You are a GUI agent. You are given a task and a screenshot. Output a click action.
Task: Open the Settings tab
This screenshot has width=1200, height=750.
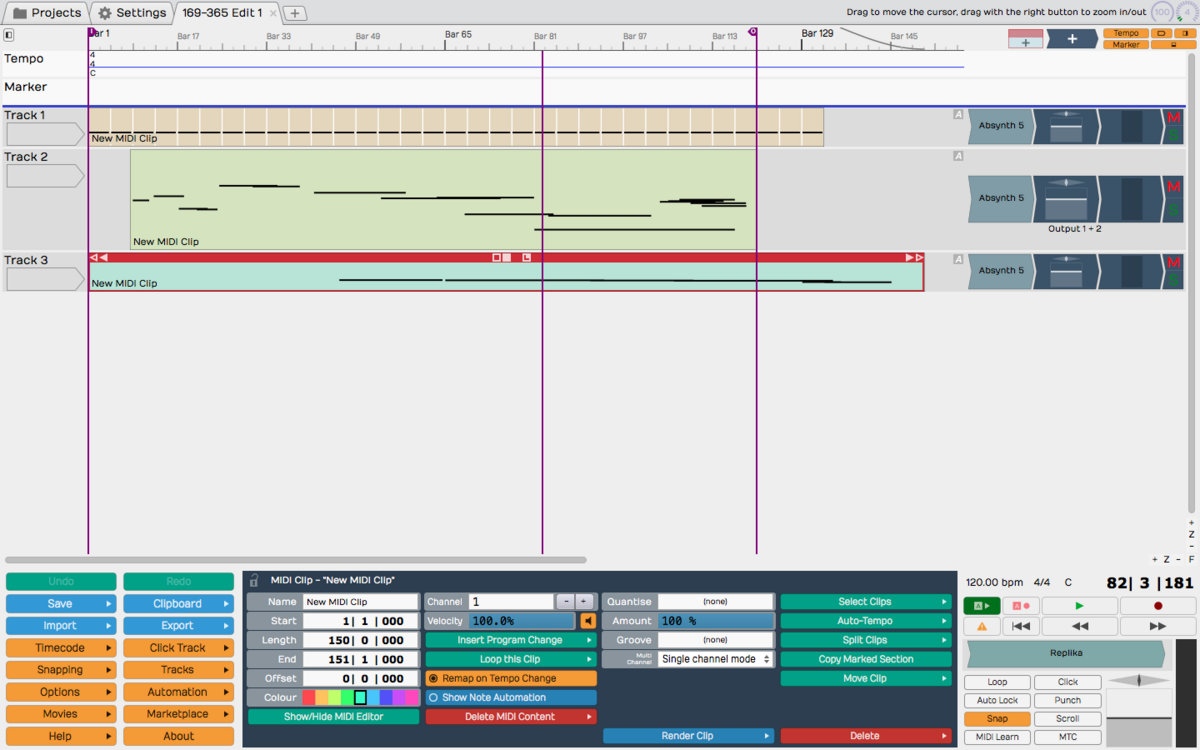coord(132,13)
